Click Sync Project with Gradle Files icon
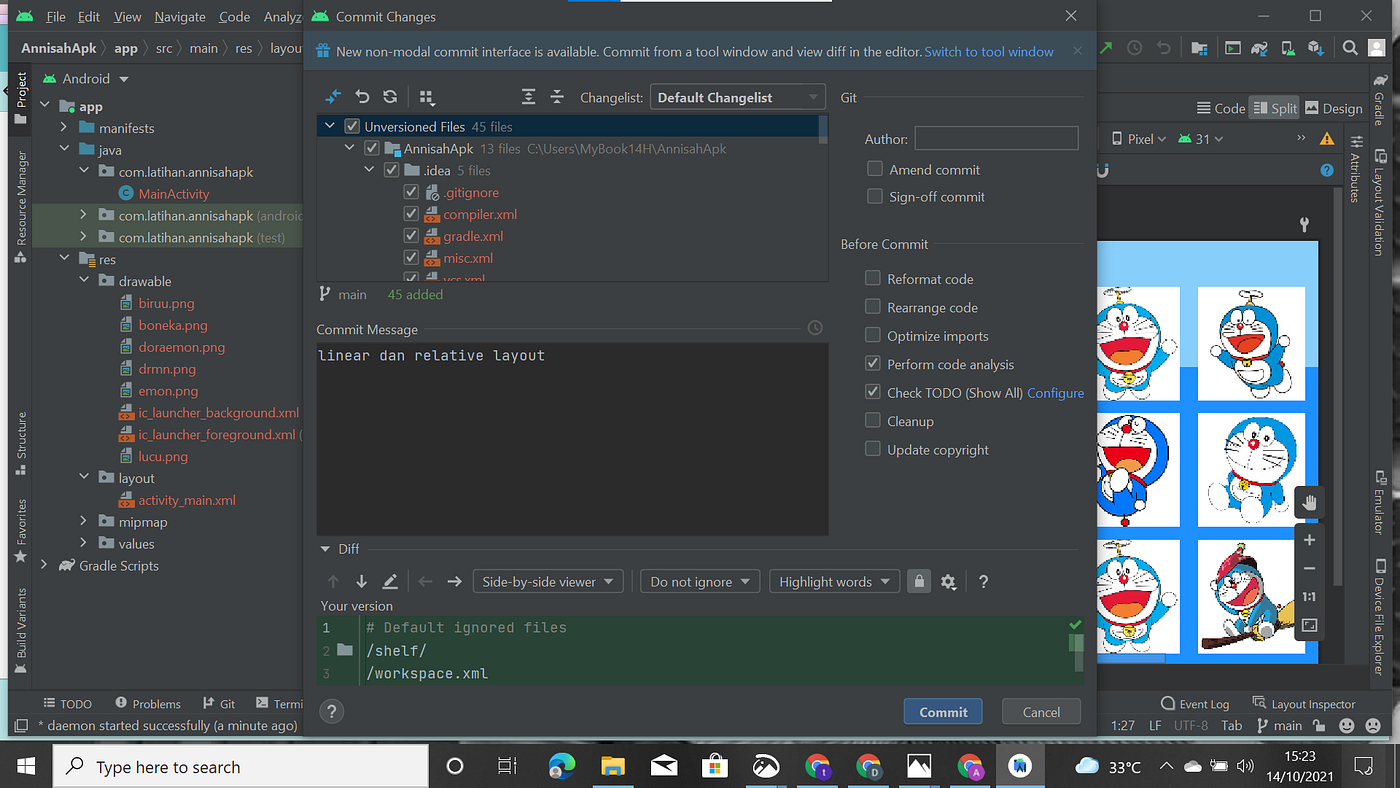Viewport: 1400px width, 788px height. [x=1260, y=47]
